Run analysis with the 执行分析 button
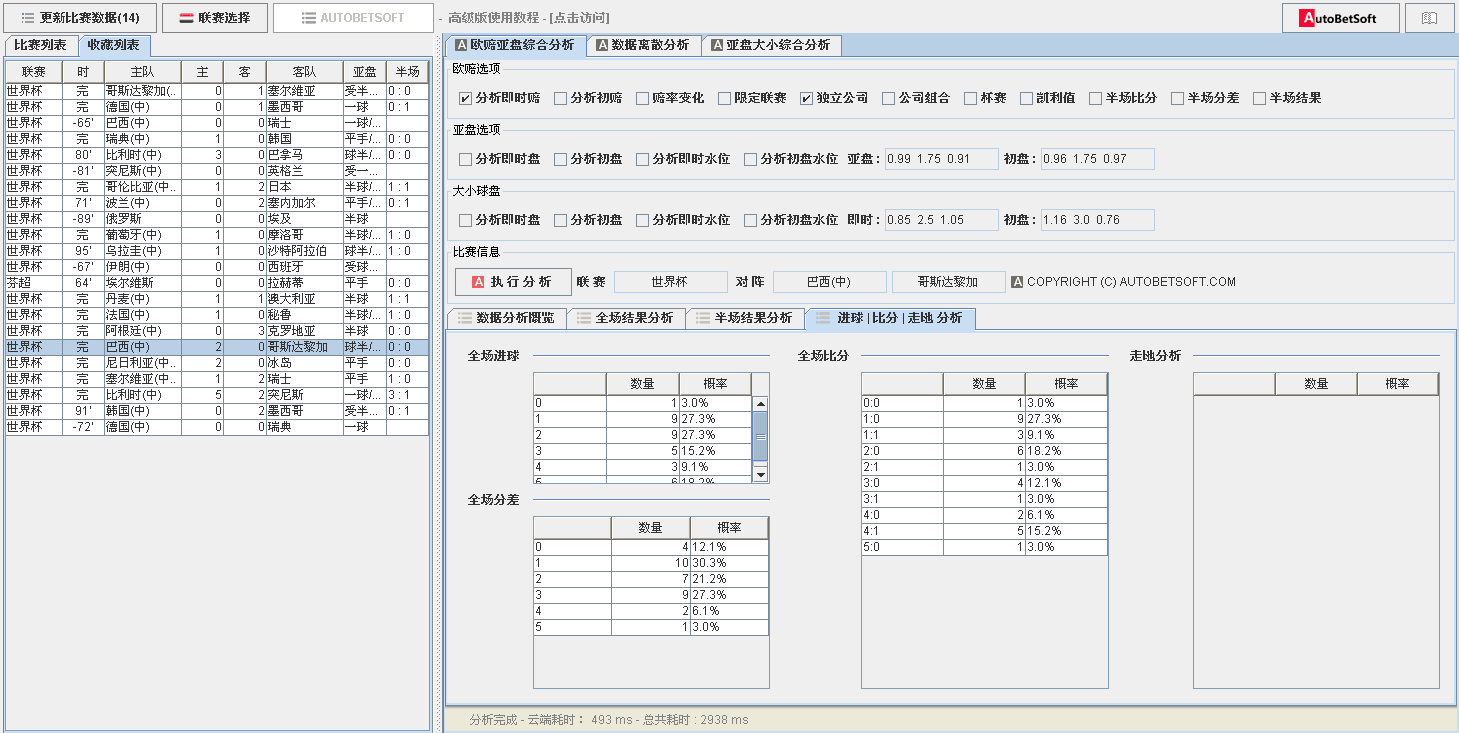This screenshot has height=733, width=1459. coord(512,282)
